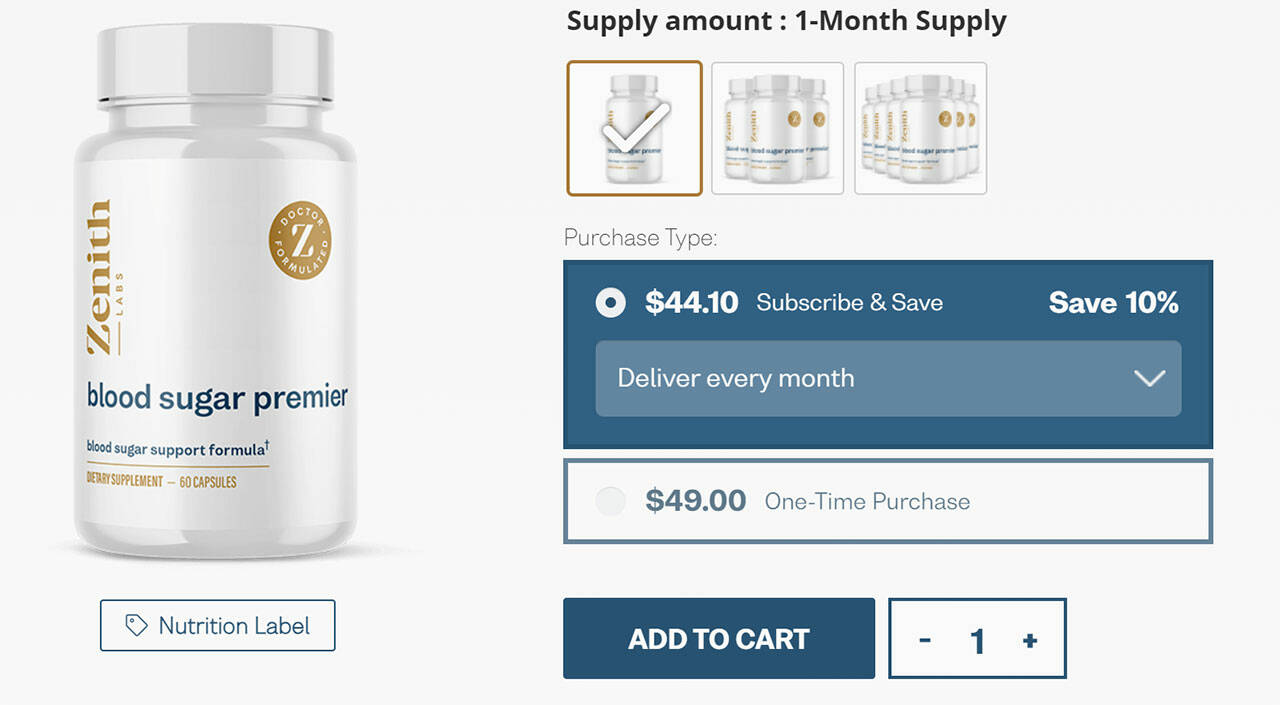
Task: Open the Deliver every month dropdown
Action: pos(888,379)
